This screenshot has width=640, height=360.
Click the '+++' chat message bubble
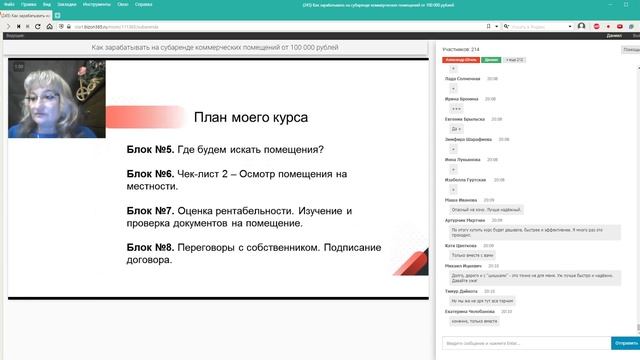[x=456, y=109]
